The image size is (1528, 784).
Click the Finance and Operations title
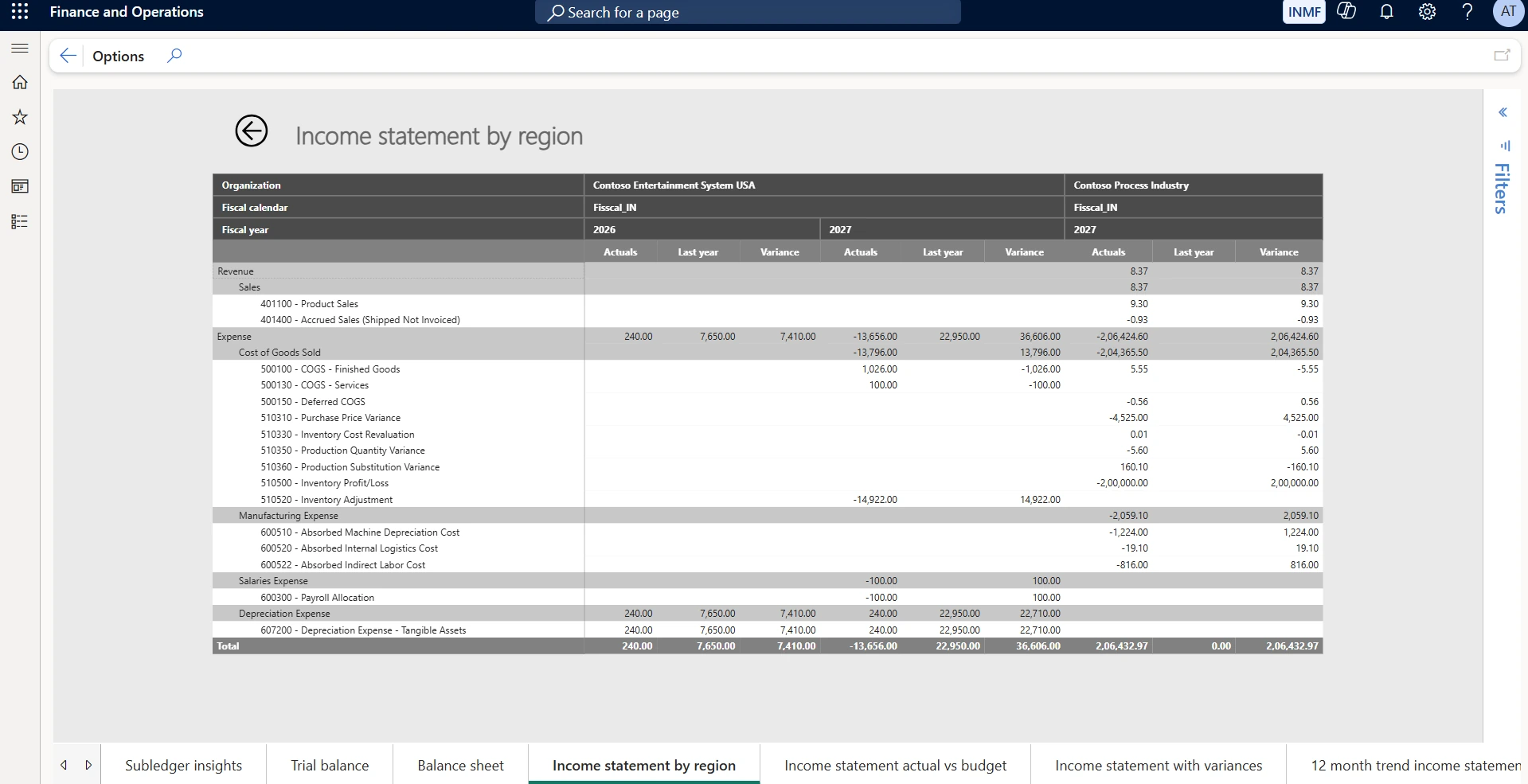click(127, 12)
